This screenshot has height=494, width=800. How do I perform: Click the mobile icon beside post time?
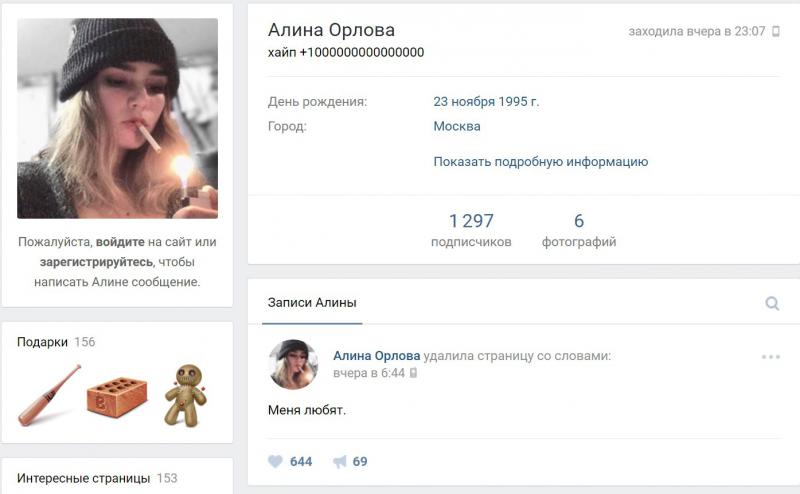click(x=413, y=373)
